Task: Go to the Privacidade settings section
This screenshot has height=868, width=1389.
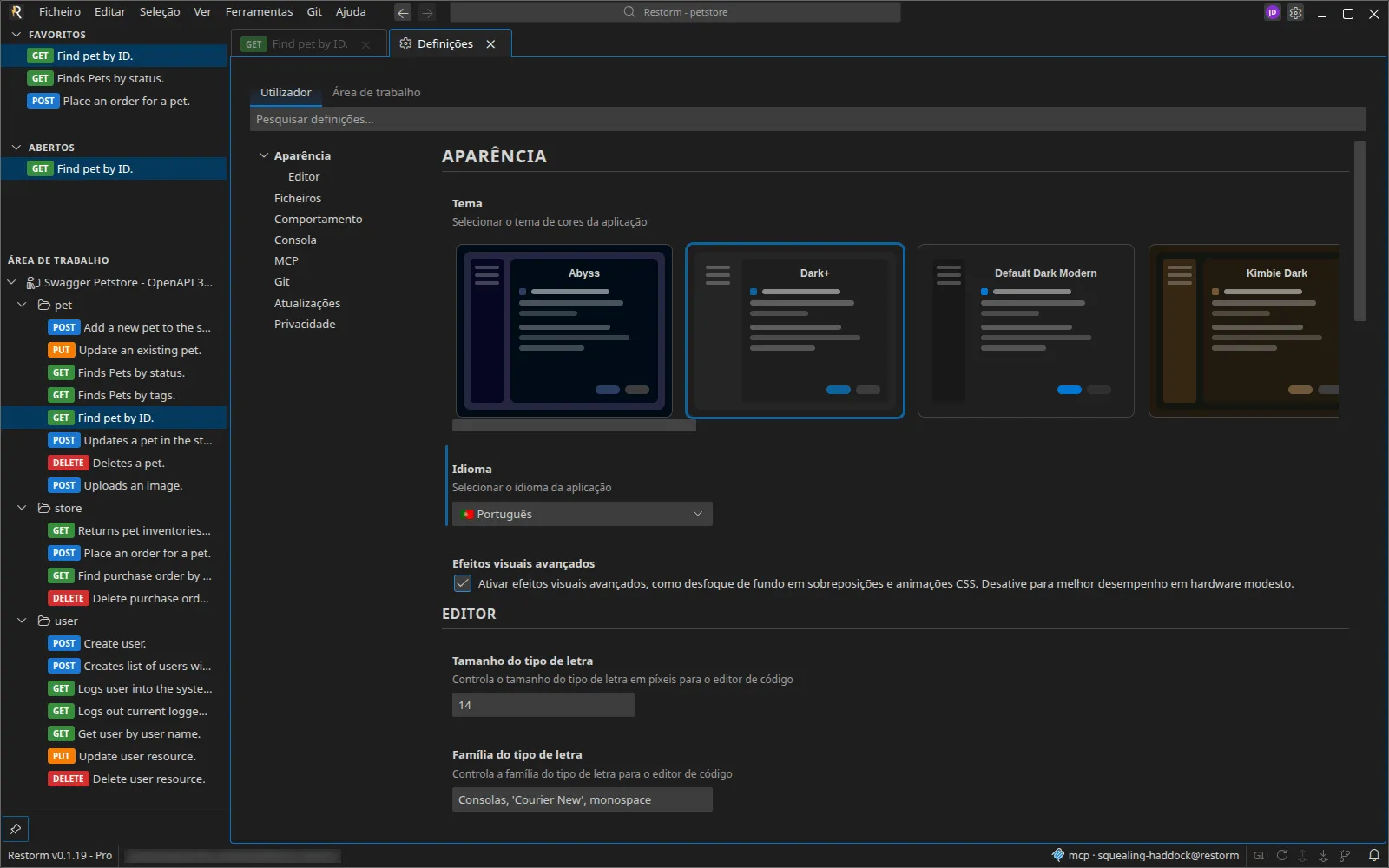Action: (x=305, y=324)
